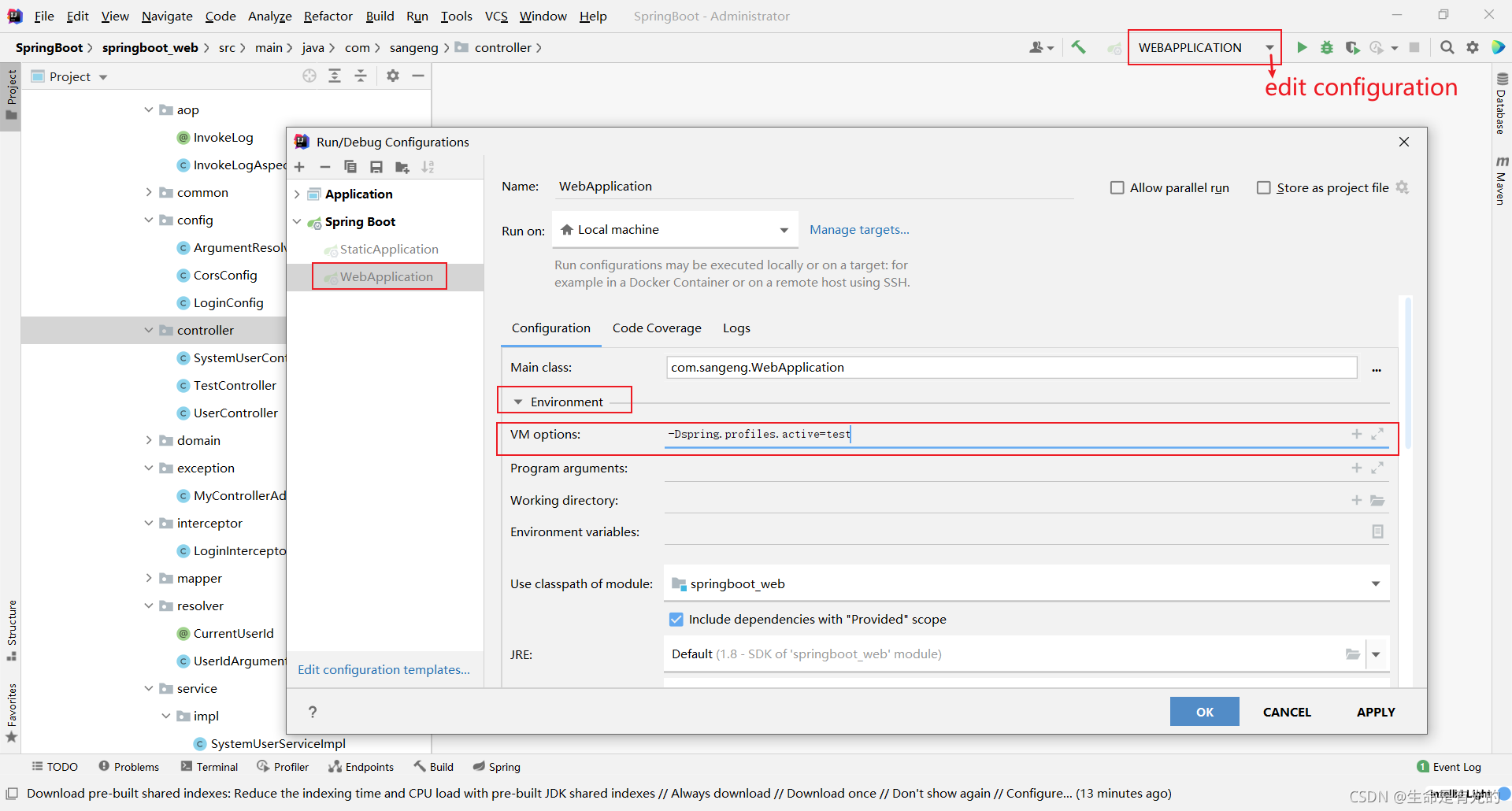This screenshot has width=1512, height=811.
Task: Open WEBAPPLICATION run configuration dropdown
Action: tap(1204, 48)
